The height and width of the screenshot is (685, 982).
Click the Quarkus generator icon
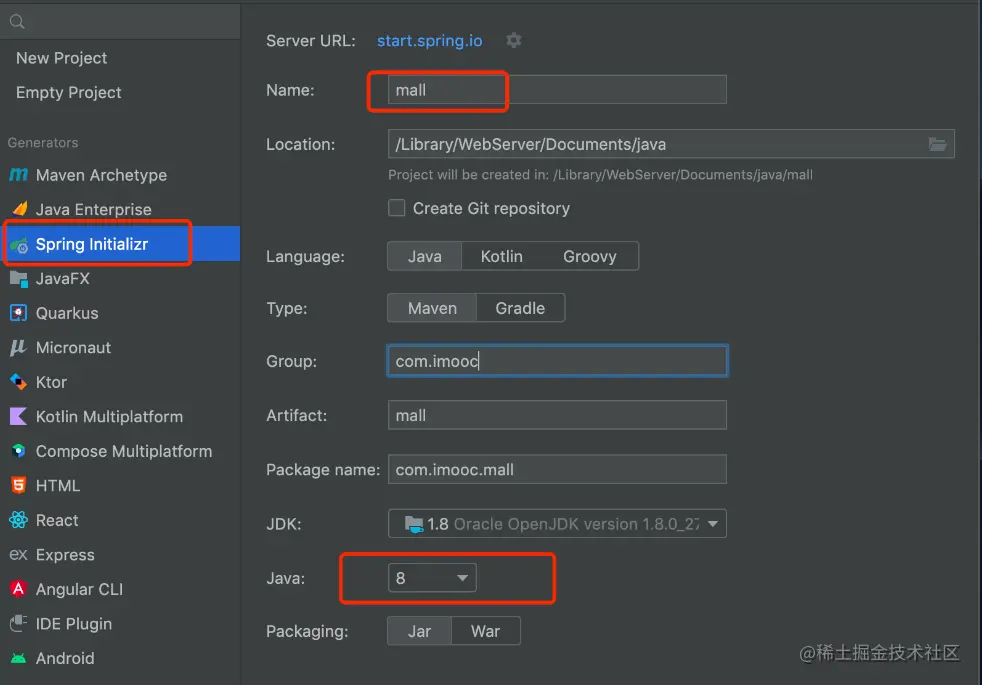(x=18, y=313)
